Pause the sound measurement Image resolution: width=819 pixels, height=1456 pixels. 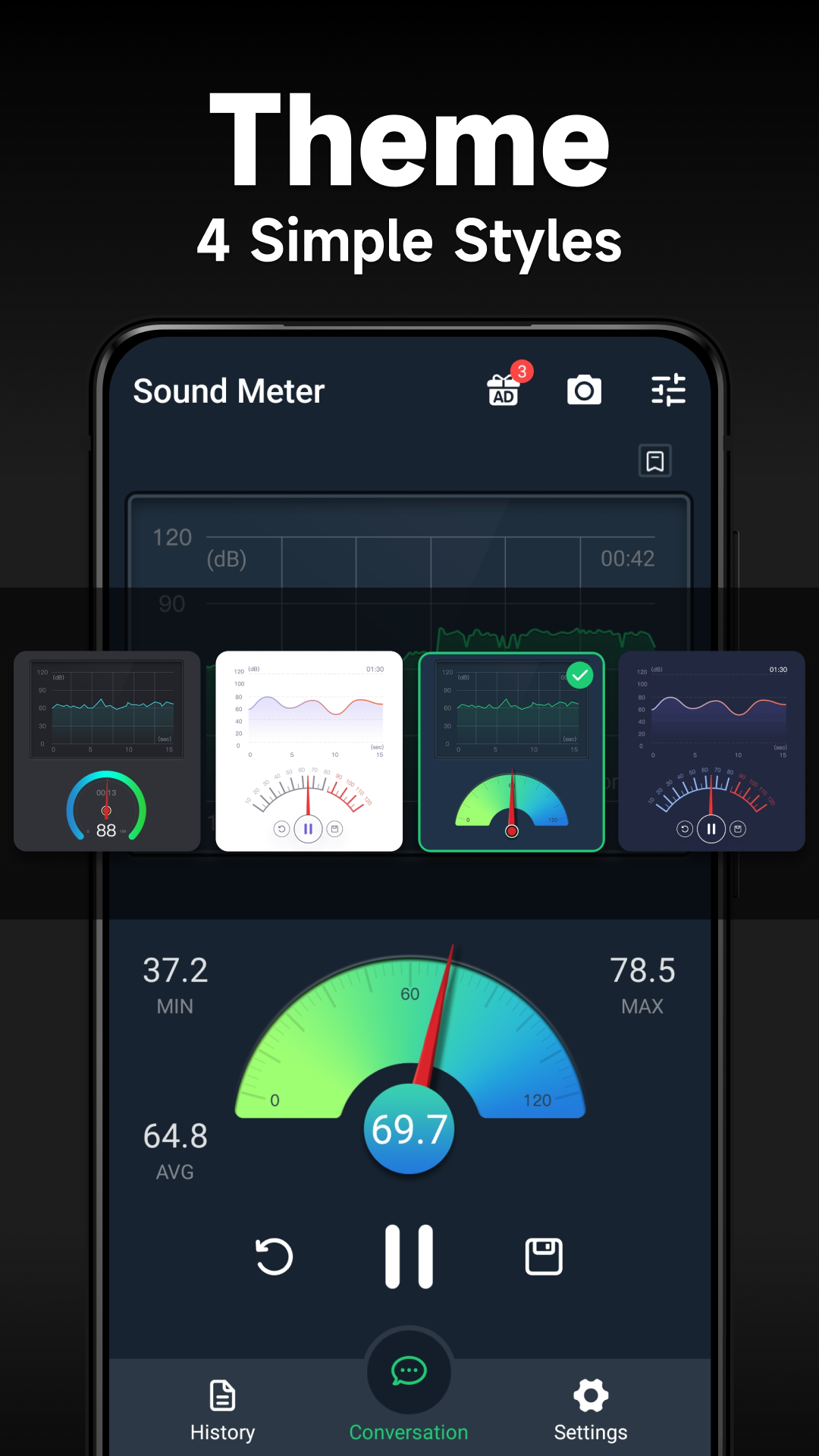click(x=409, y=1257)
